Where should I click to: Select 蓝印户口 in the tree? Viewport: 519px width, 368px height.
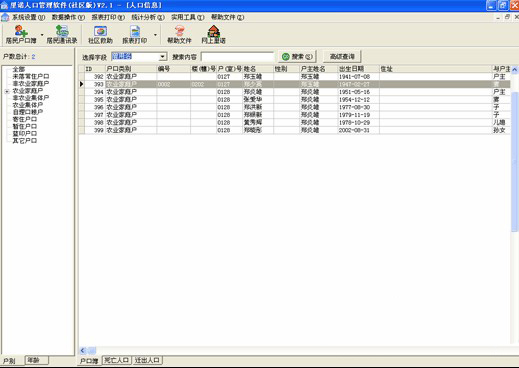click(25, 134)
